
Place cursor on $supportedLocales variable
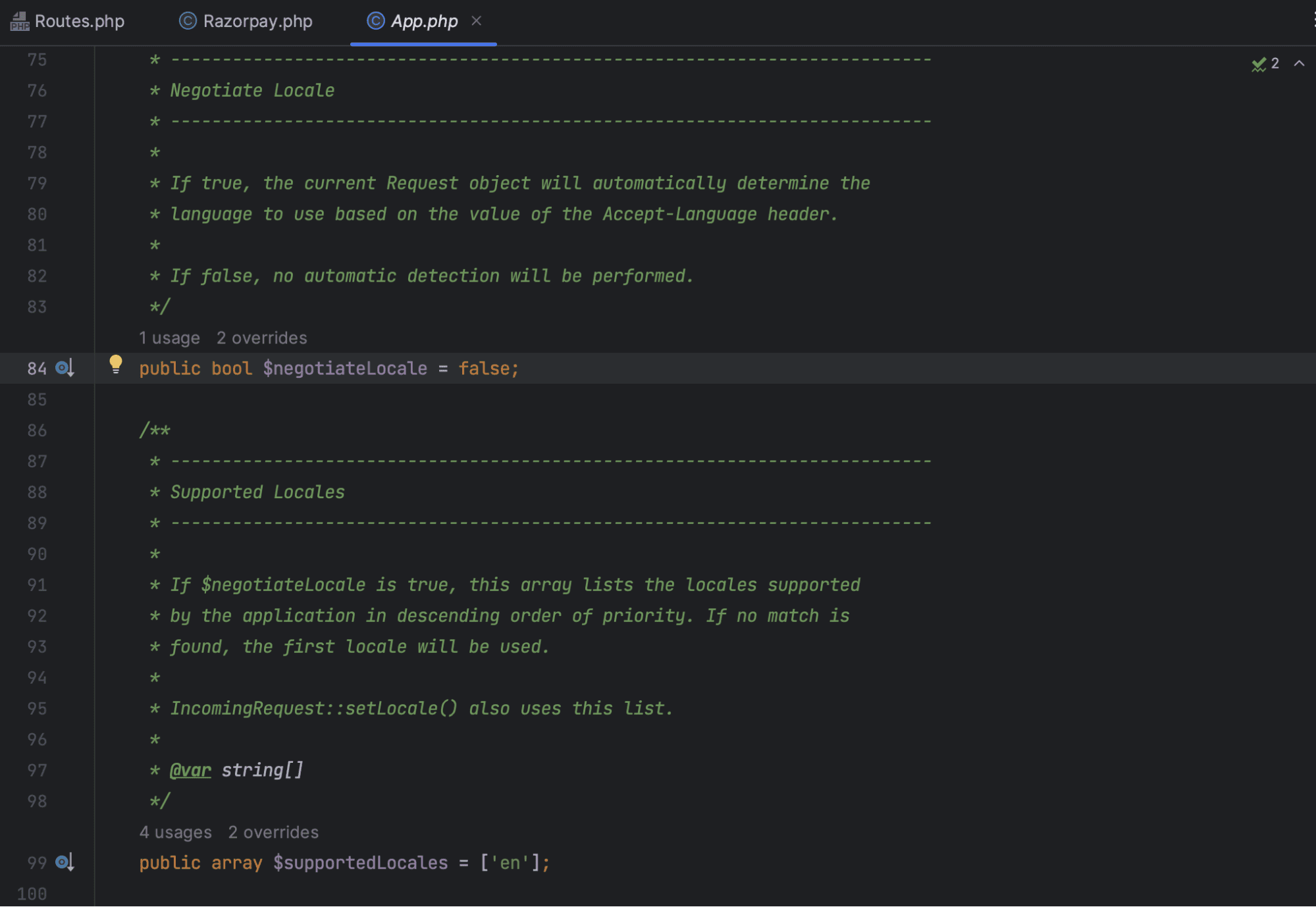pos(360,863)
